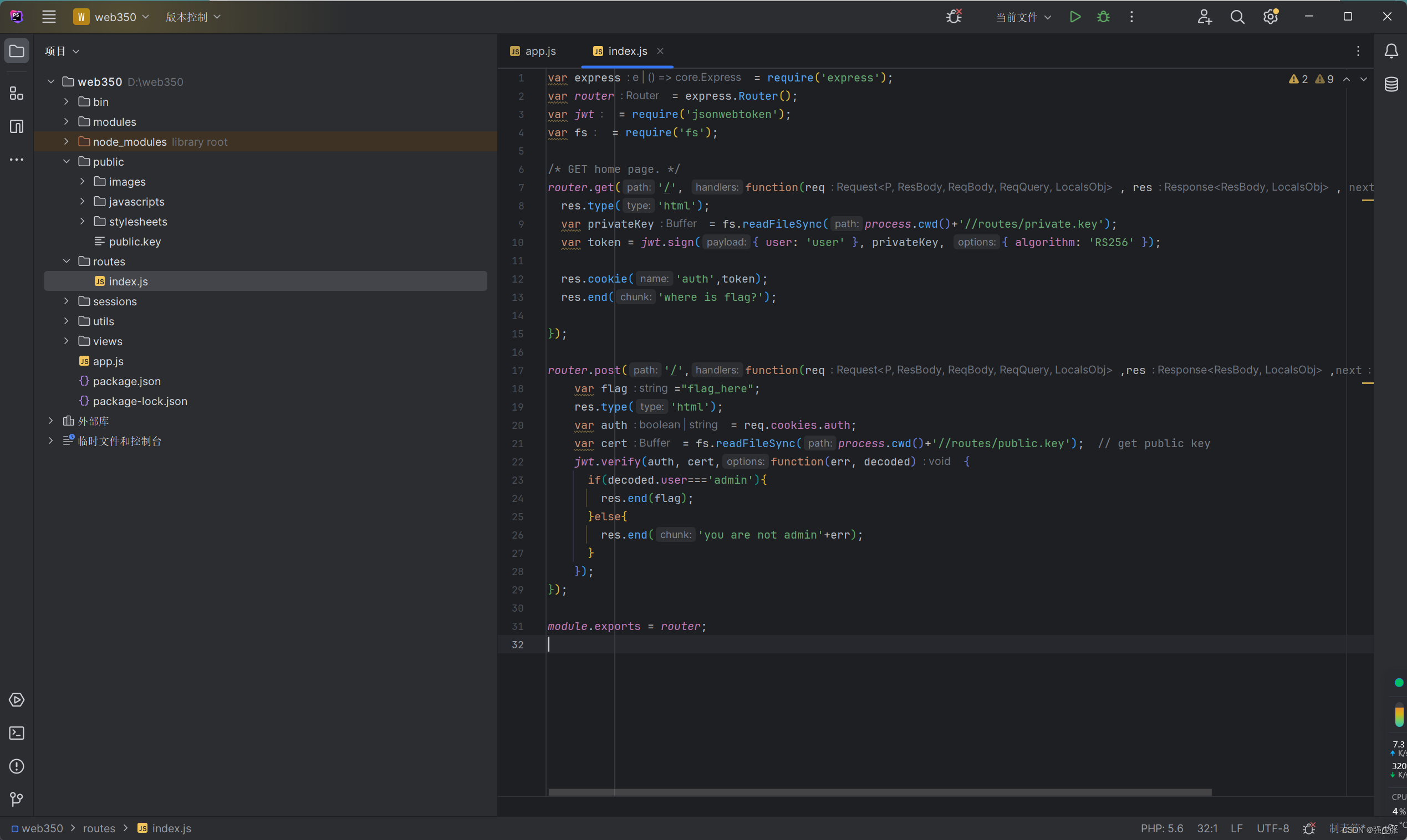Switch to the app.js editor tab
This screenshot has width=1407, height=840.
(533, 51)
